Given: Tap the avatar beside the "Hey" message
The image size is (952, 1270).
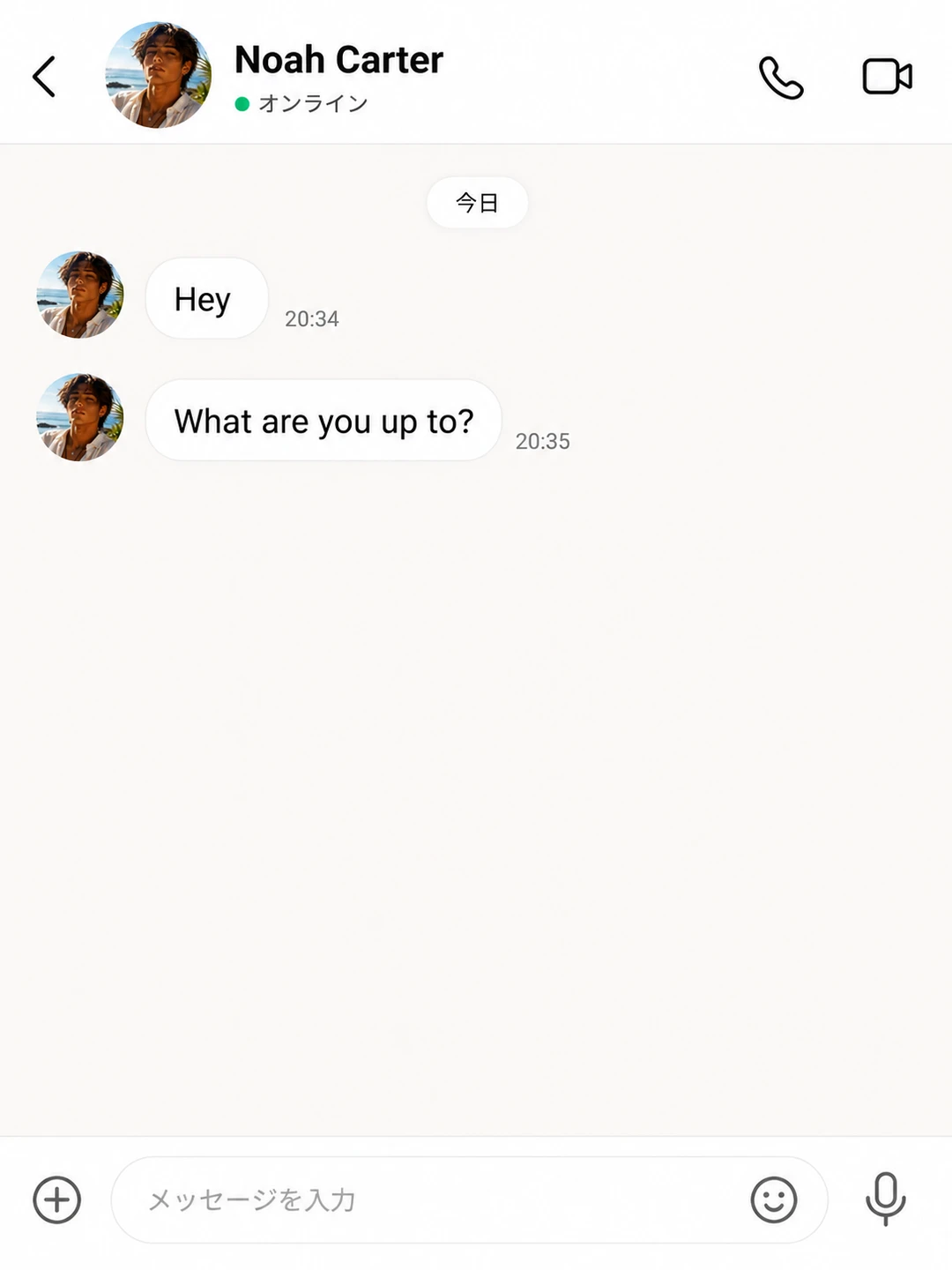Looking at the screenshot, I should (80, 295).
